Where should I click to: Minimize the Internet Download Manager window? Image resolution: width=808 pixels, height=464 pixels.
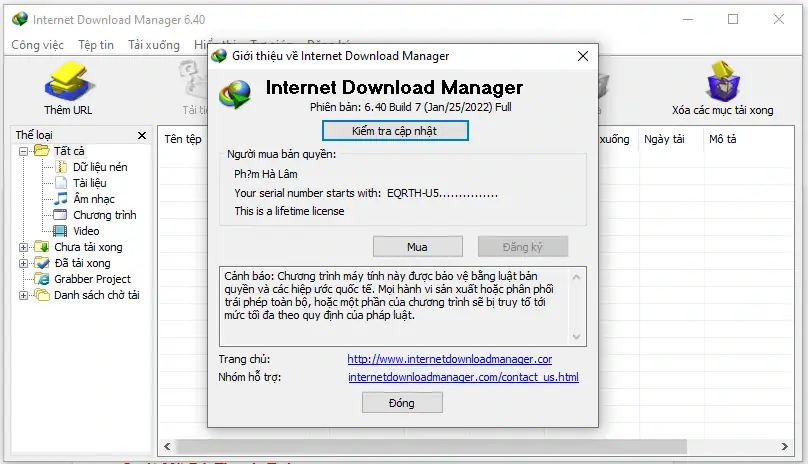(x=688, y=20)
